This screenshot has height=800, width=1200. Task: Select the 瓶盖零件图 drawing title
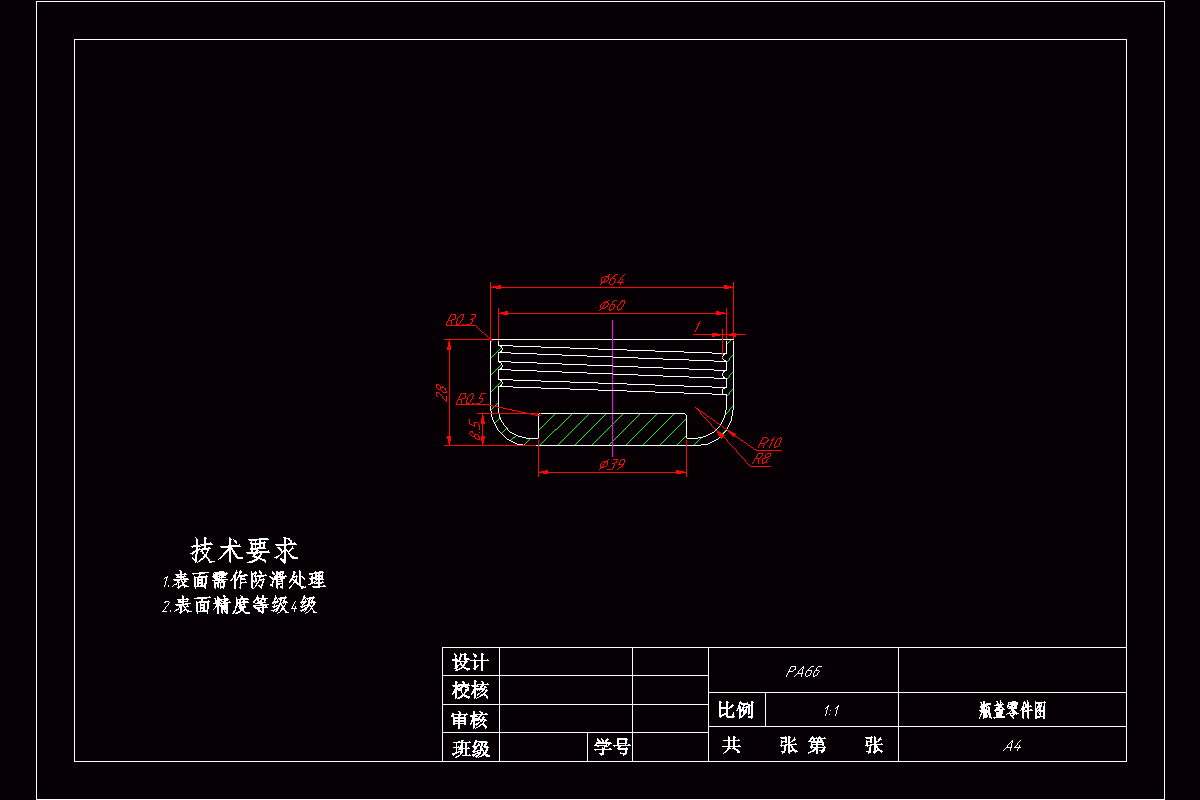pos(1013,709)
